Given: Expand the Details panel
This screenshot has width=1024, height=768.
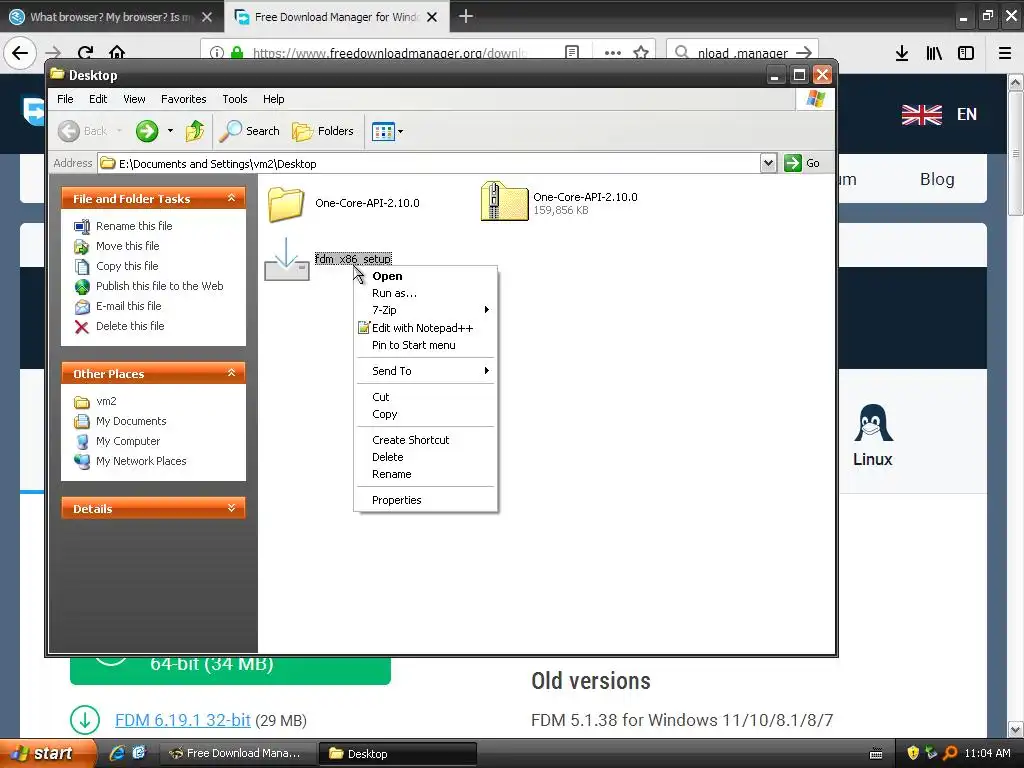Looking at the screenshot, I should pyautogui.click(x=231, y=508).
